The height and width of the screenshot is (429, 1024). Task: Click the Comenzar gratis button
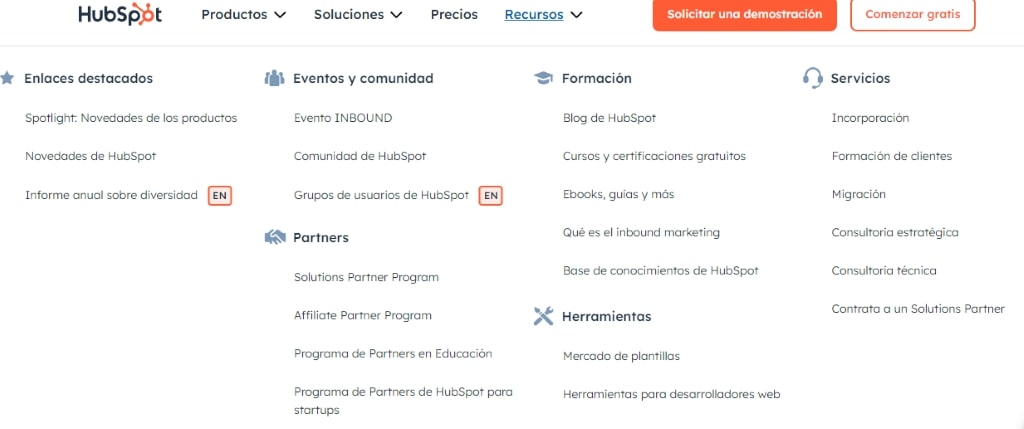913,14
